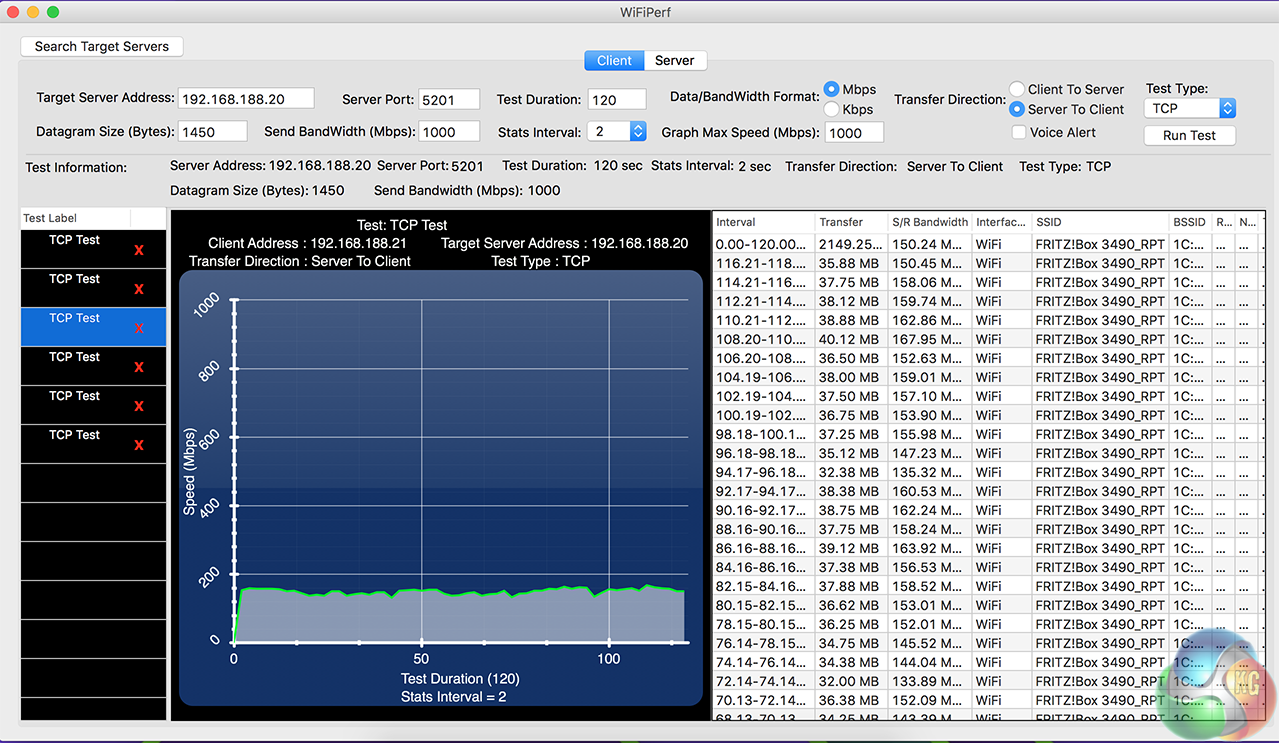Click red X on first TCP Test entry
Image resolution: width=1279 pixels, height=743 pixels.
pos(139,250)
